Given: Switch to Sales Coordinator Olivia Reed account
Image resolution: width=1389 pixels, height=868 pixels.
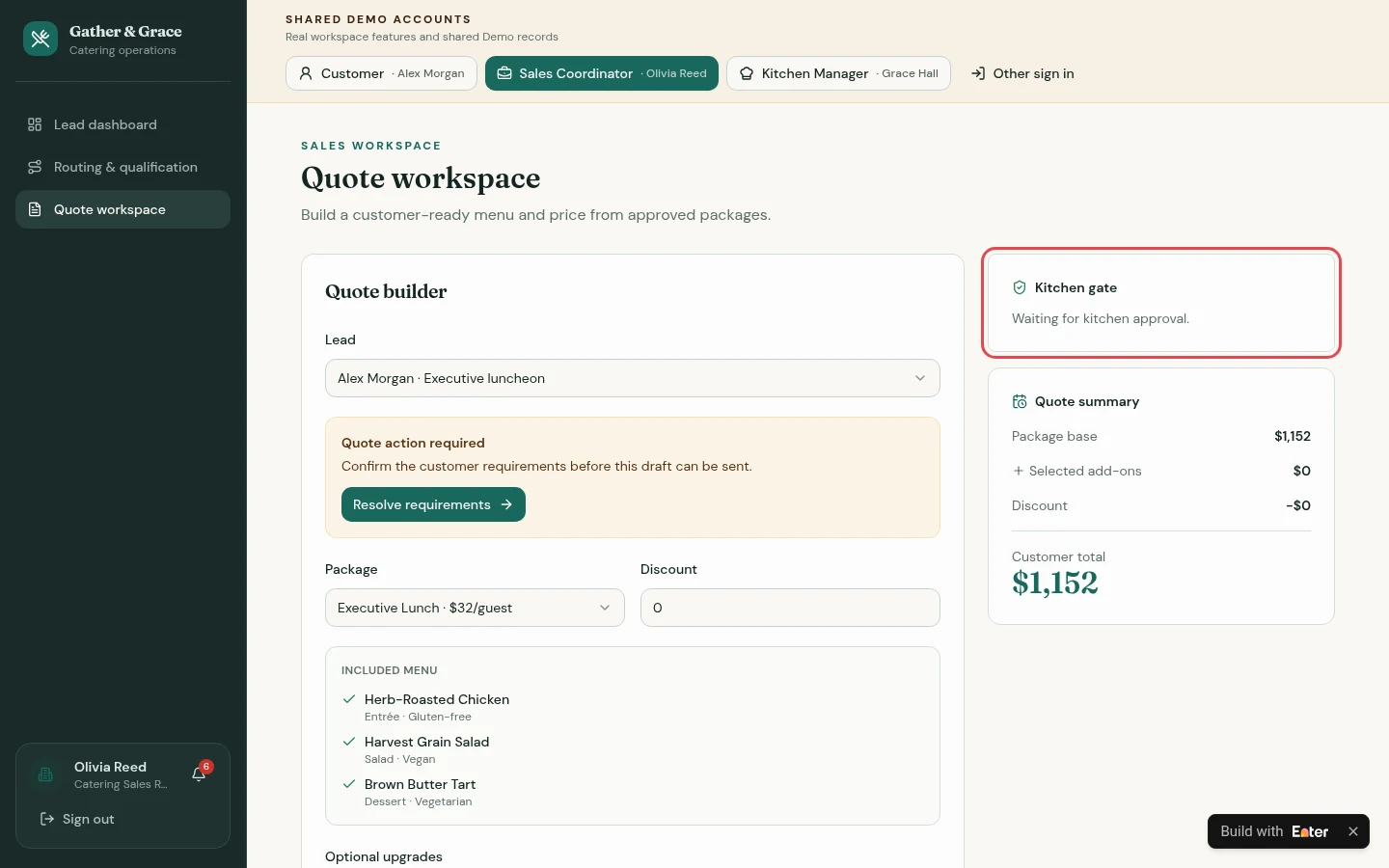Looking at the screenshot, I should tap(602, 73).
